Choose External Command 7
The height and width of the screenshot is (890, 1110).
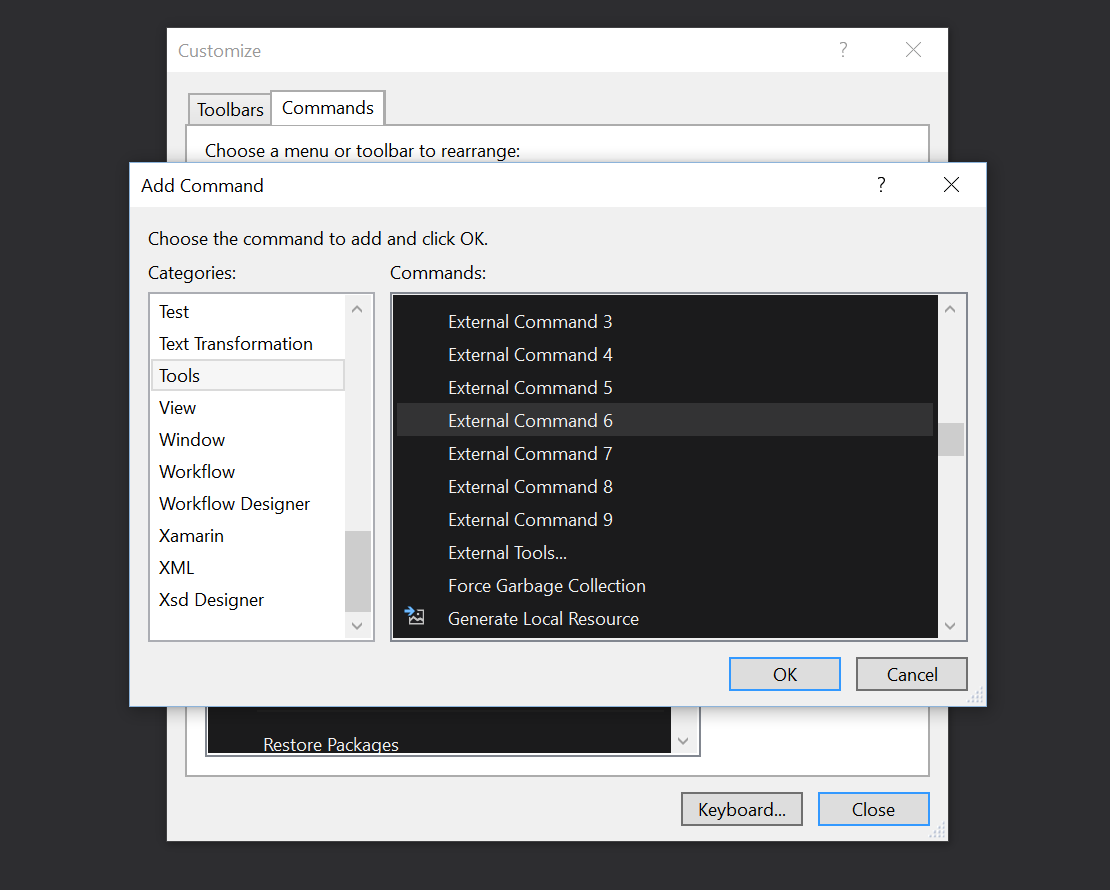pyautogui.click(x=665, y=454)
